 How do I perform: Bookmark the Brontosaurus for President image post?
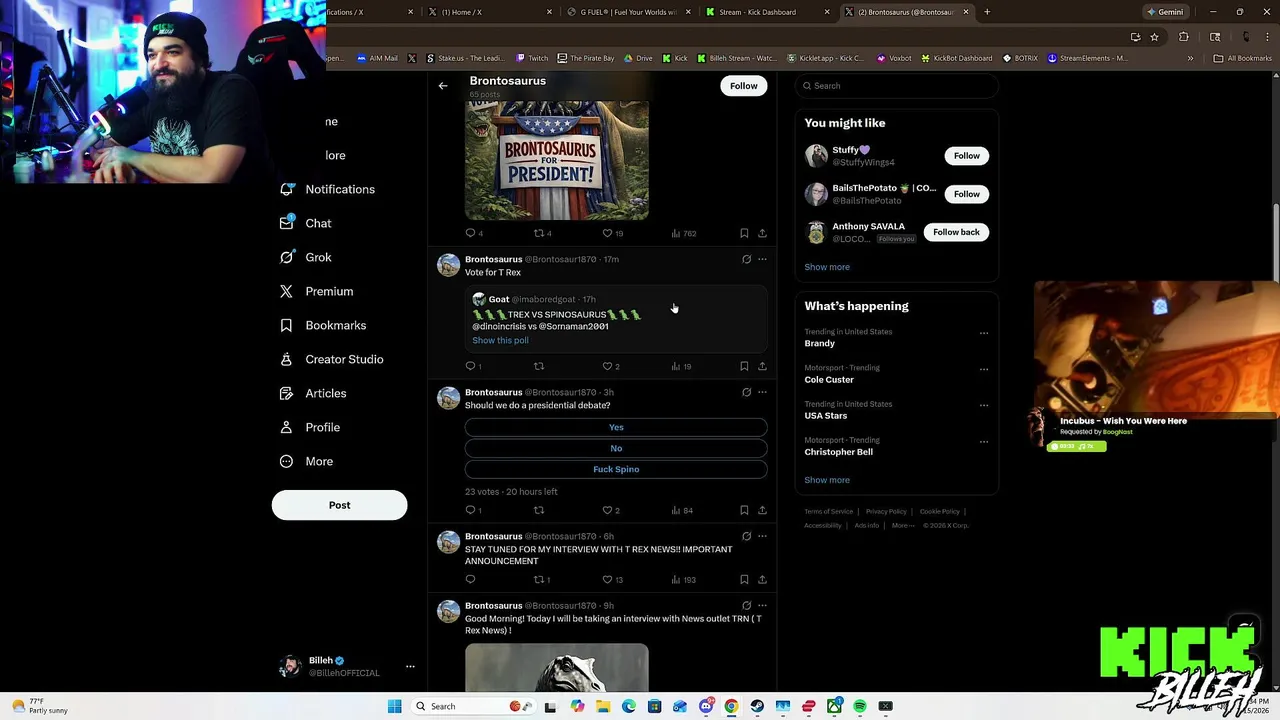pos(744,233)
